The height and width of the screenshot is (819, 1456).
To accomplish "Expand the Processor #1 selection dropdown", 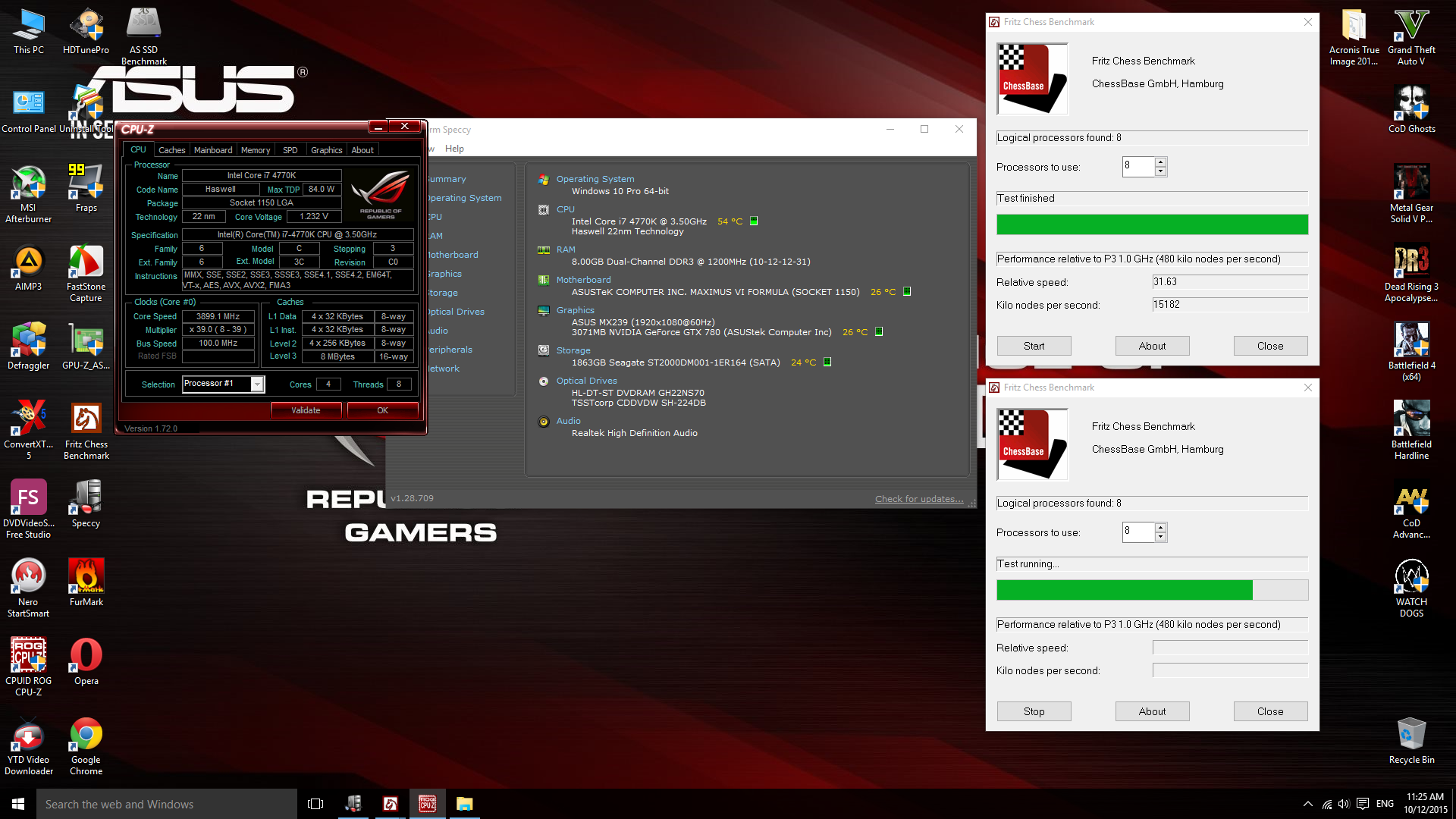I will (258, 384).
